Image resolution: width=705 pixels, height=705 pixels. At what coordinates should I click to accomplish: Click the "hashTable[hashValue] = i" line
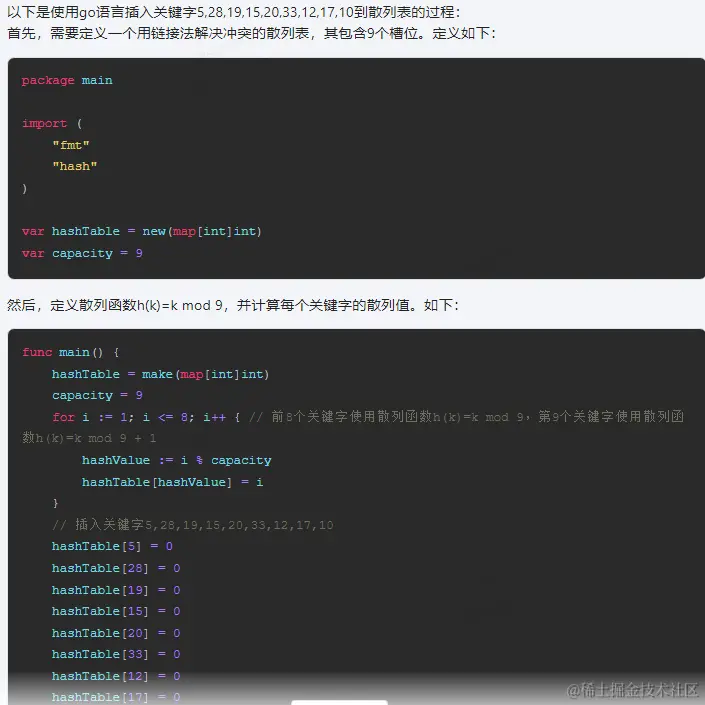(172, 482)
